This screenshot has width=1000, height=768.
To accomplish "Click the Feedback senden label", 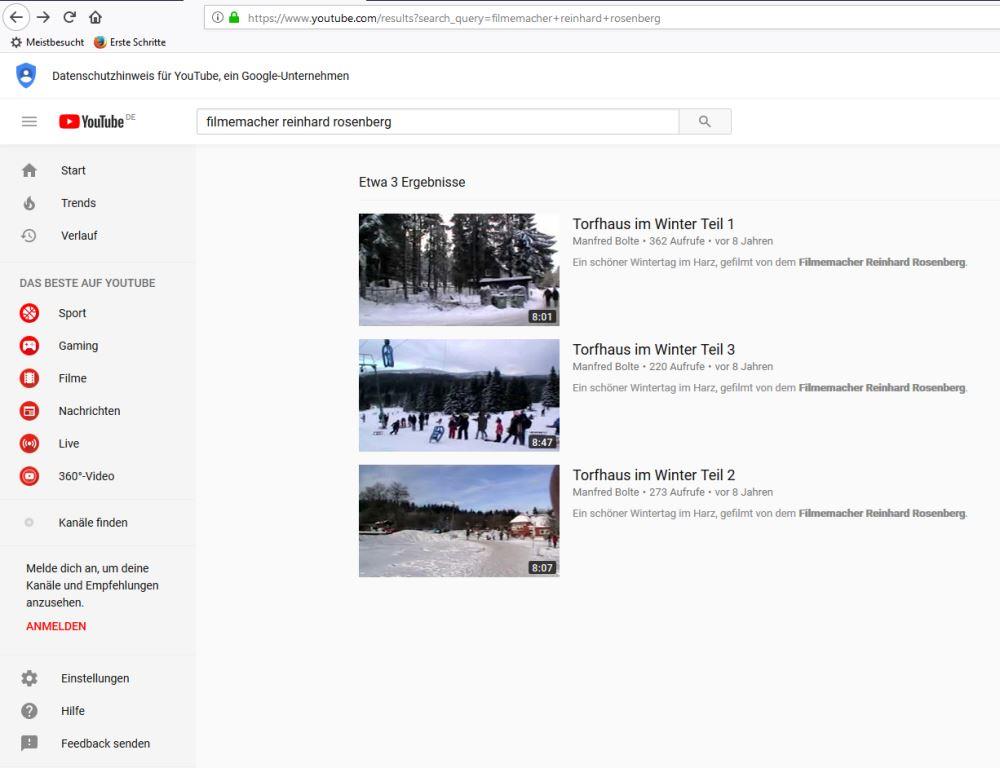I will [106, 743].
